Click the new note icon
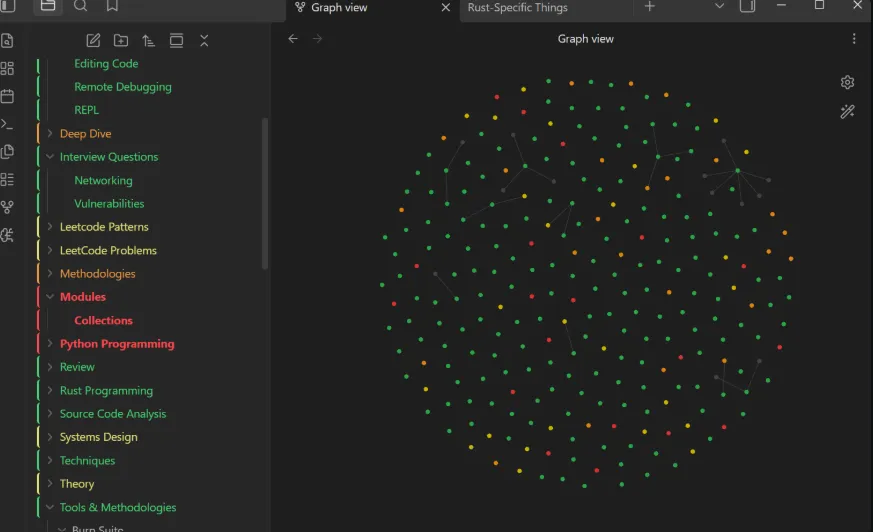This screenshot has width=873, height=532. click(93, 40)
